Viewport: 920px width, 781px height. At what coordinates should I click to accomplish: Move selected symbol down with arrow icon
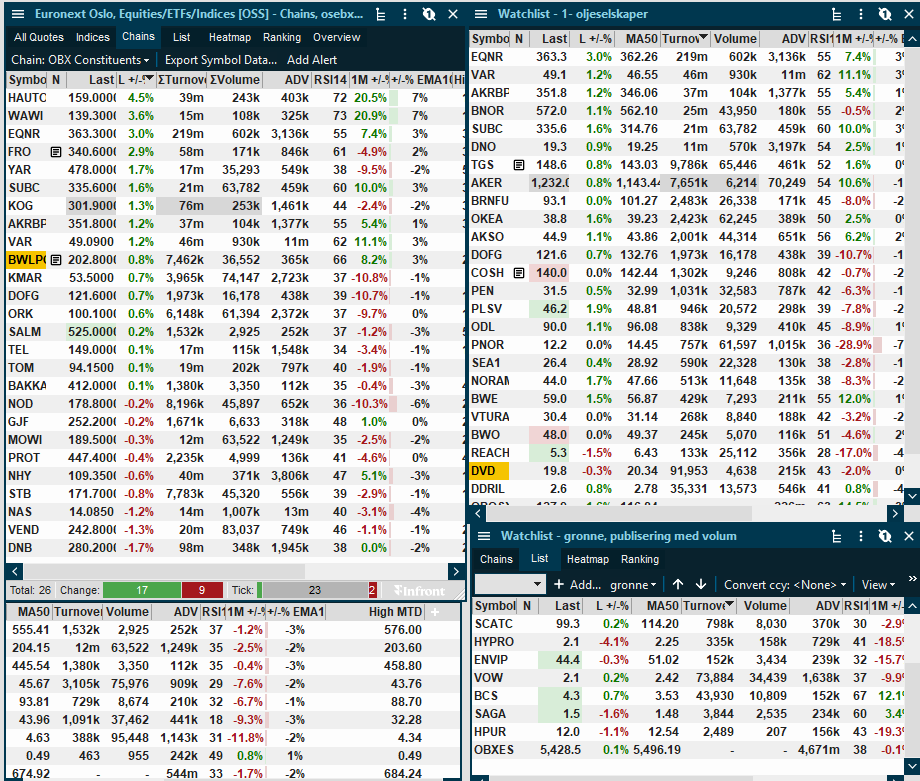(701, 584)
